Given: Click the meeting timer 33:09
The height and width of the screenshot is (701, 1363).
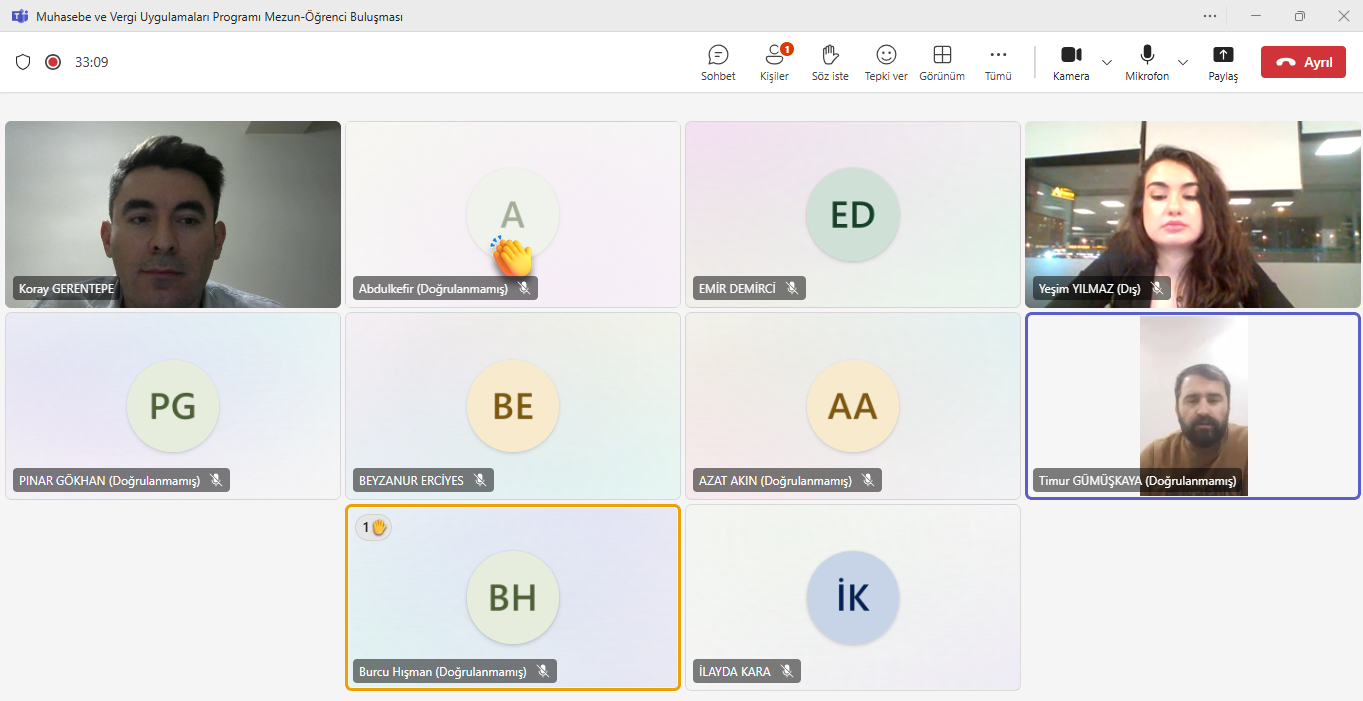Looking at the screenshot, I should tap(91, 62).
